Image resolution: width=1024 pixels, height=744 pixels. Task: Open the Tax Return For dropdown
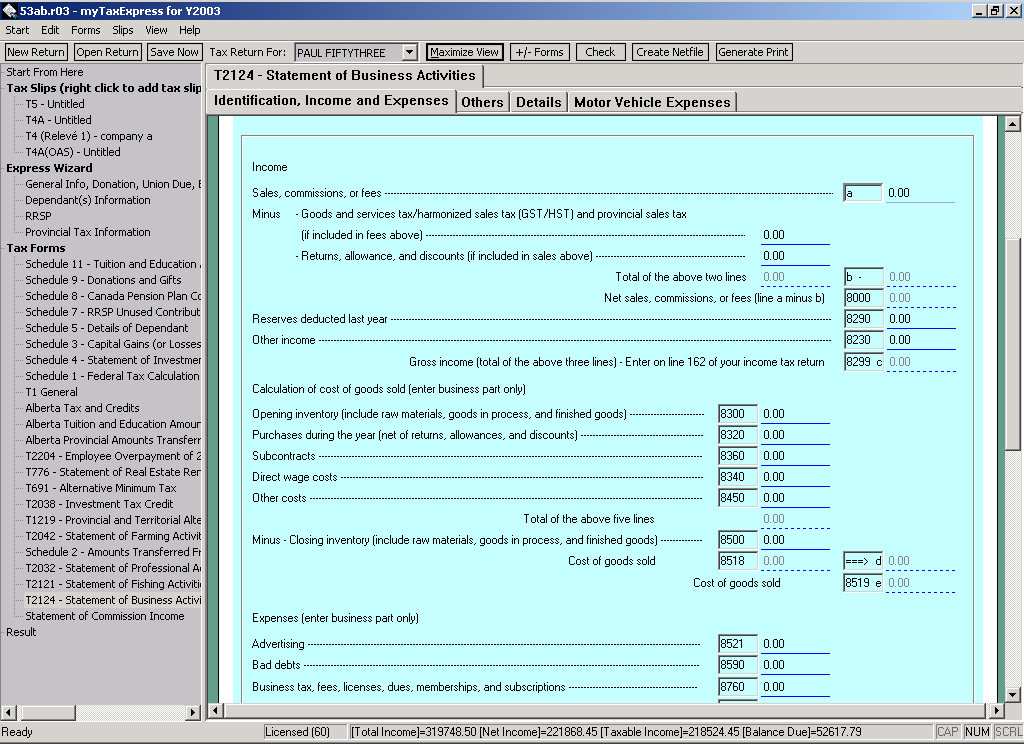pyautogui.click(x=409, y=52)
